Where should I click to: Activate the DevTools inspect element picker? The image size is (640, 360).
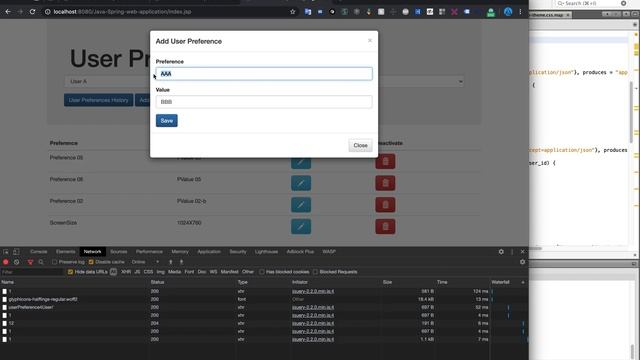click(x=6, y=252)
